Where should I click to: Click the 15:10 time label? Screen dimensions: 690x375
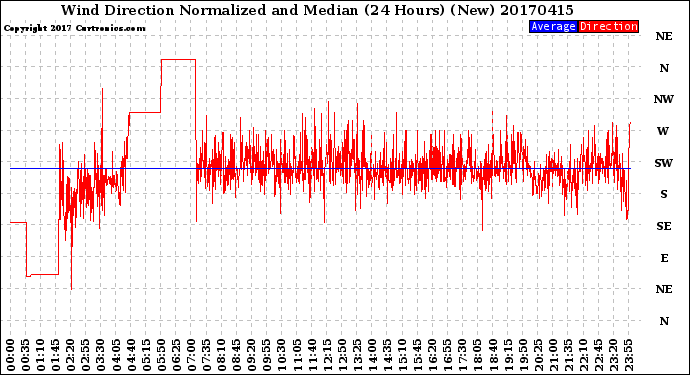point(403,355)
